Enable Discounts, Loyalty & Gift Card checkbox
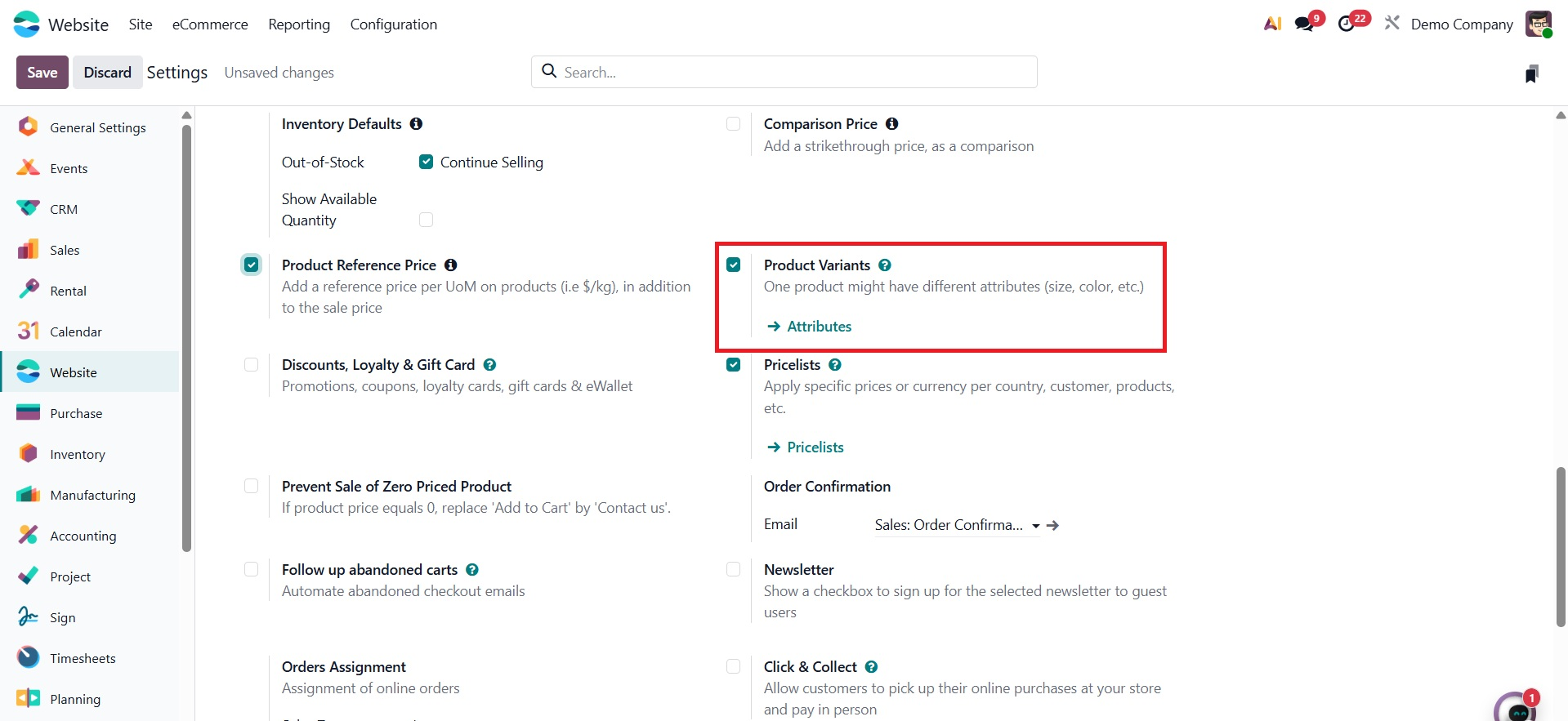 [x=251, y=365]
